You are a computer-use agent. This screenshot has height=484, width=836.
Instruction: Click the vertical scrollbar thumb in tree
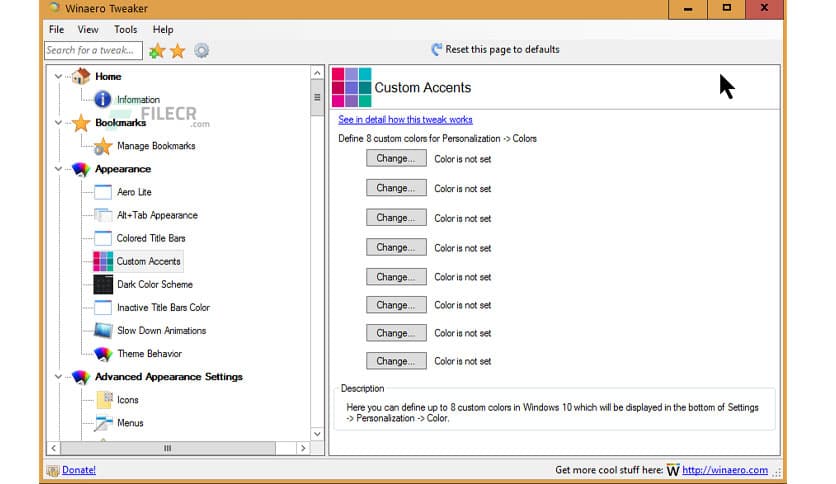(x=317, y=98)
